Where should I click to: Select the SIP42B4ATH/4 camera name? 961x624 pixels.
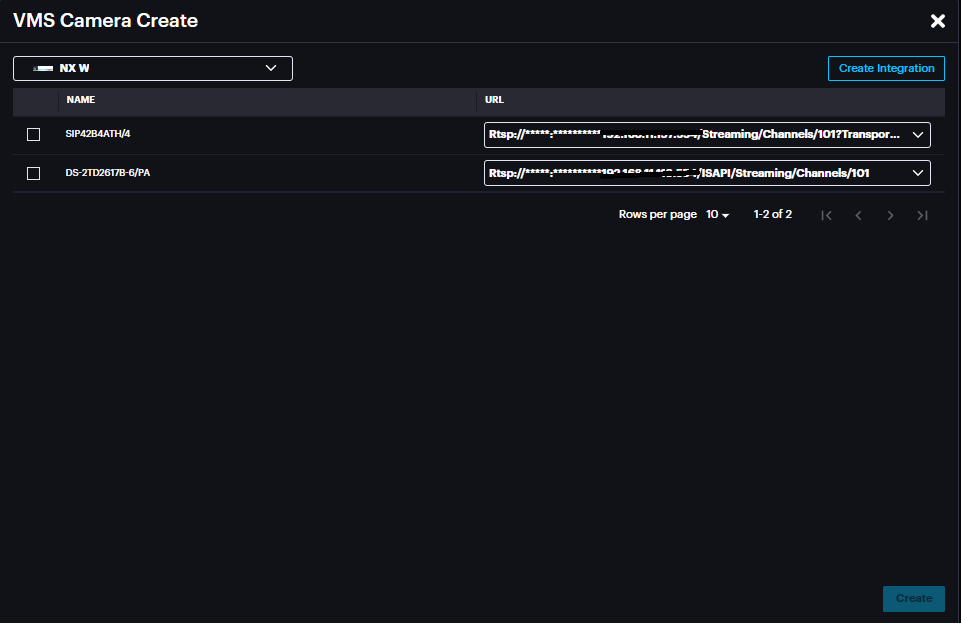pos(98,134)
